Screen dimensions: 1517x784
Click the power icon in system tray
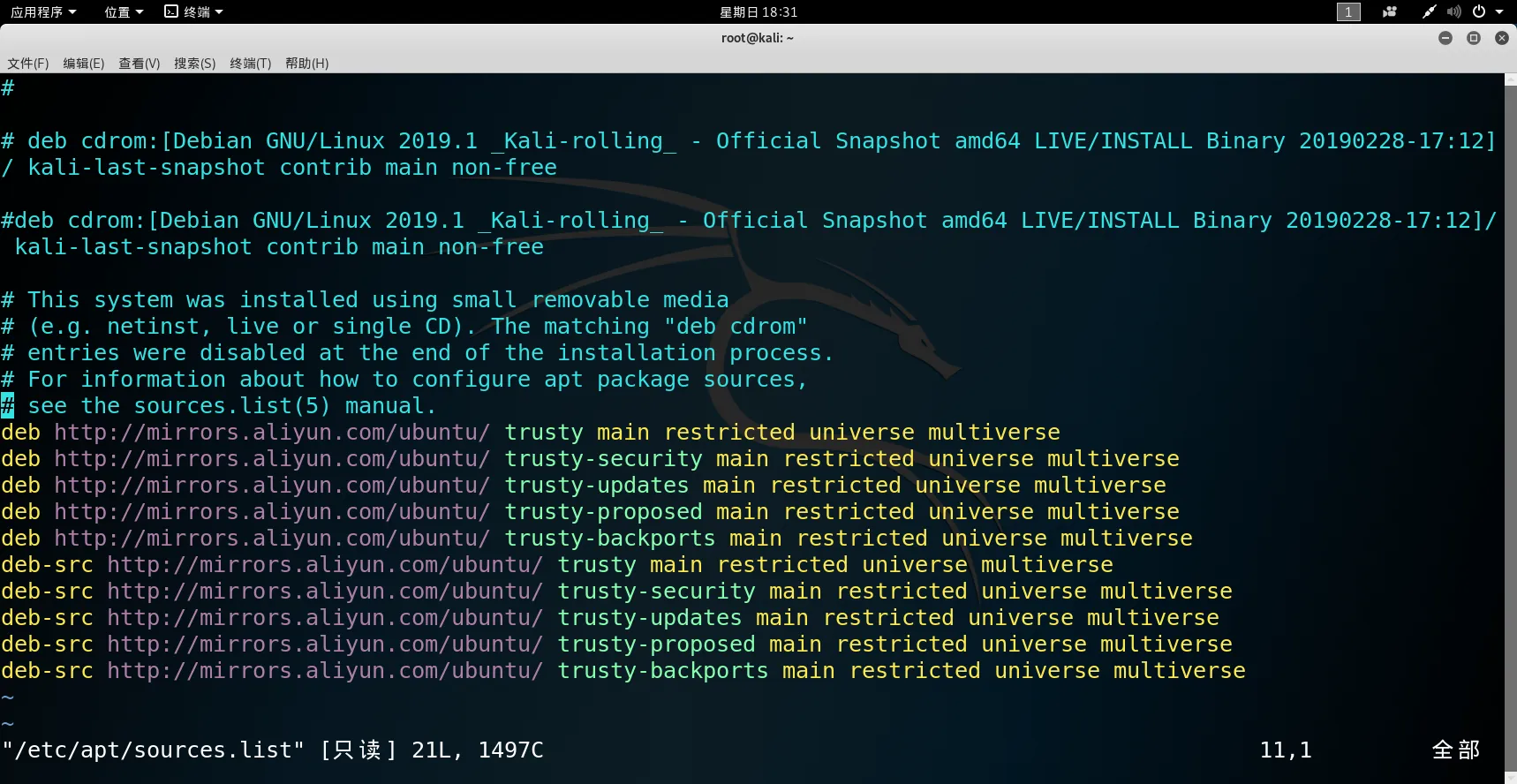[x=1479, y=11]
